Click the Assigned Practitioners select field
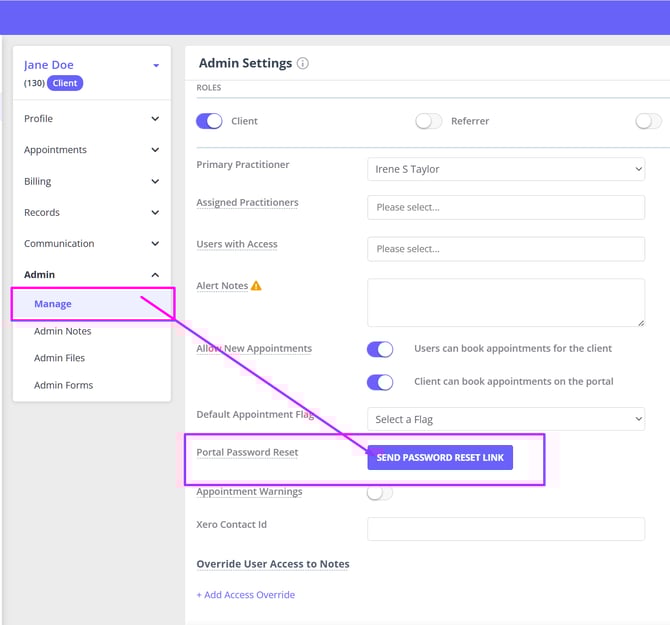This screenshot has width=670, height=625. [x=505, y=207]
